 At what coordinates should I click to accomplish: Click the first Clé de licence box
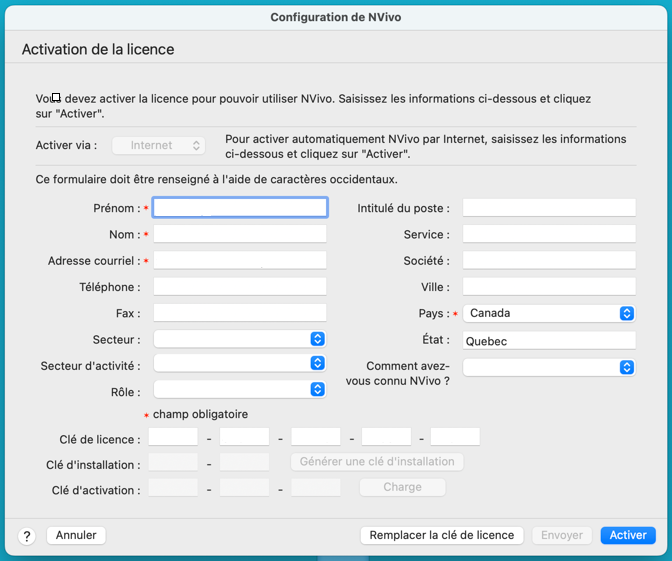[x=173, y=437]
